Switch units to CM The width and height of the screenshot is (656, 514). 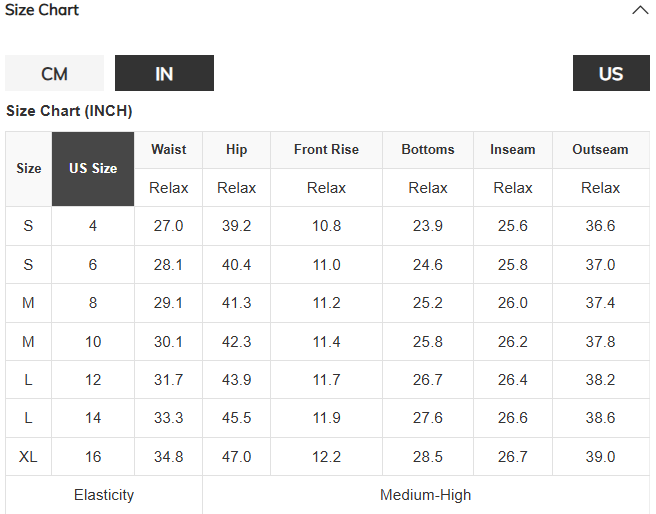(54, 73)
